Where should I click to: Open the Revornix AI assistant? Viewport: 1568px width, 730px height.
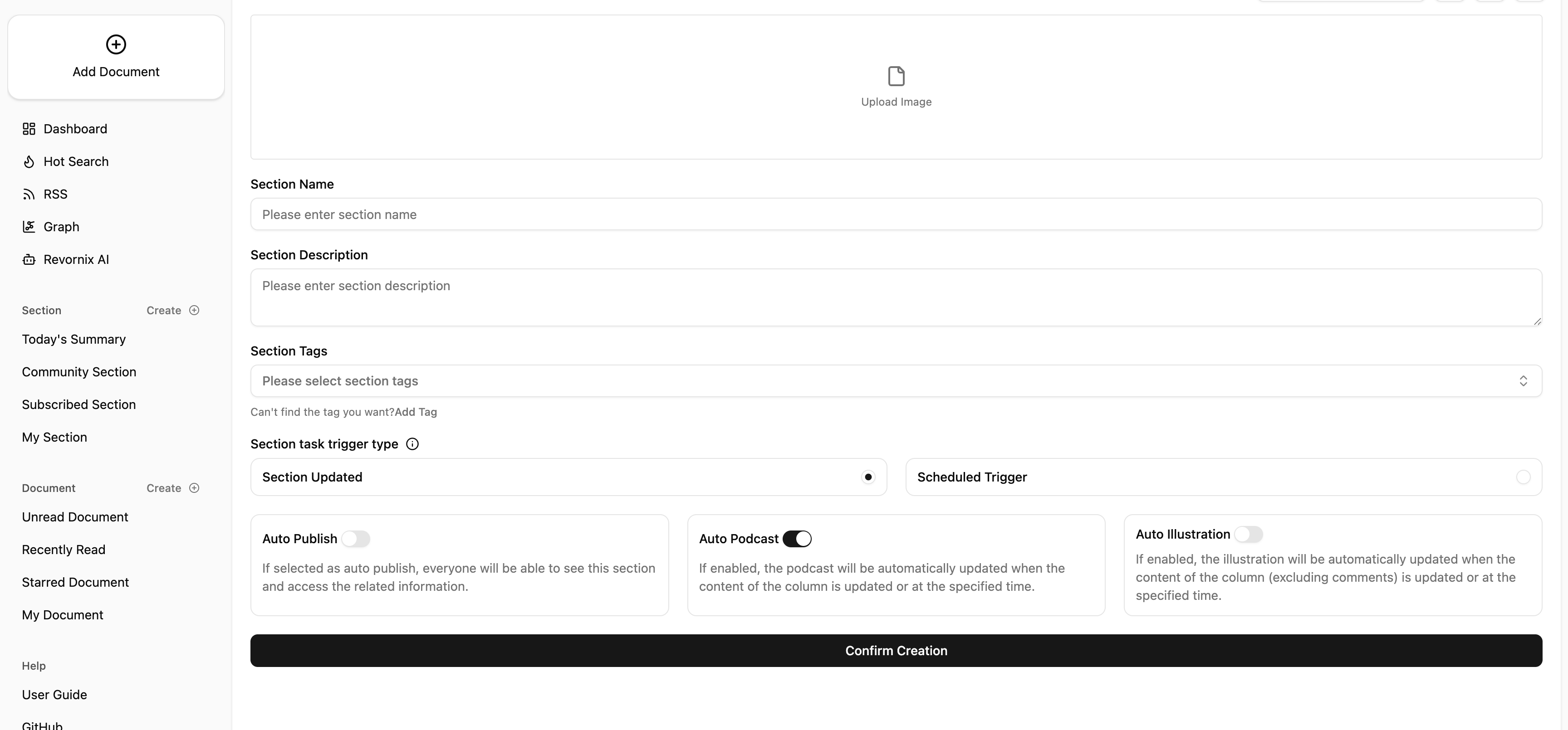75,260
